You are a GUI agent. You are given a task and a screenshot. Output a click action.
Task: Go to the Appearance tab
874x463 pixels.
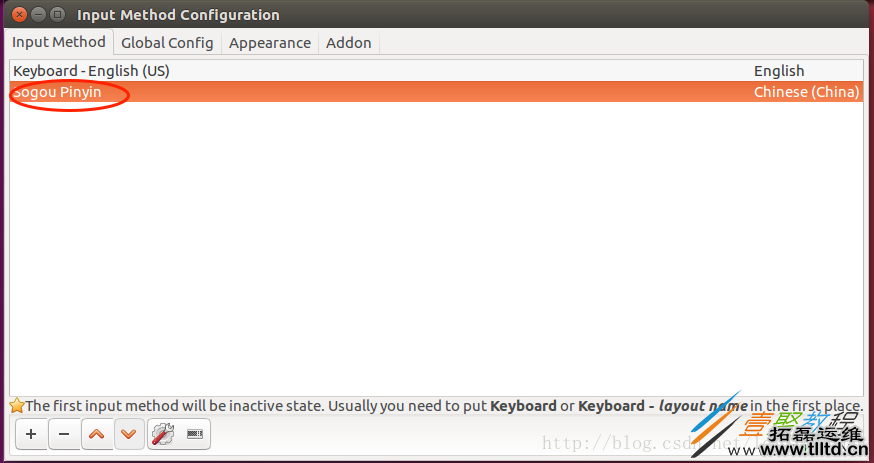[270, 43]
